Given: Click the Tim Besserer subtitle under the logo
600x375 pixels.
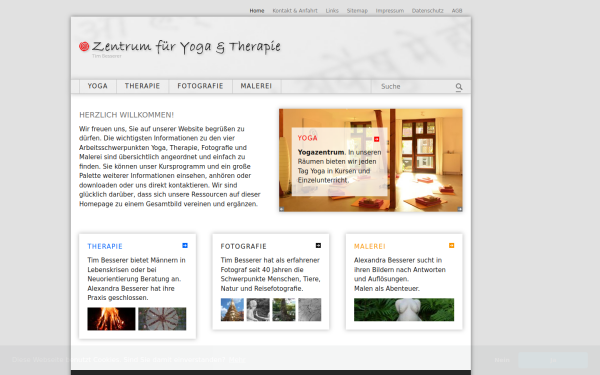Looking at the screenshot, I should [x=107, y=56].
